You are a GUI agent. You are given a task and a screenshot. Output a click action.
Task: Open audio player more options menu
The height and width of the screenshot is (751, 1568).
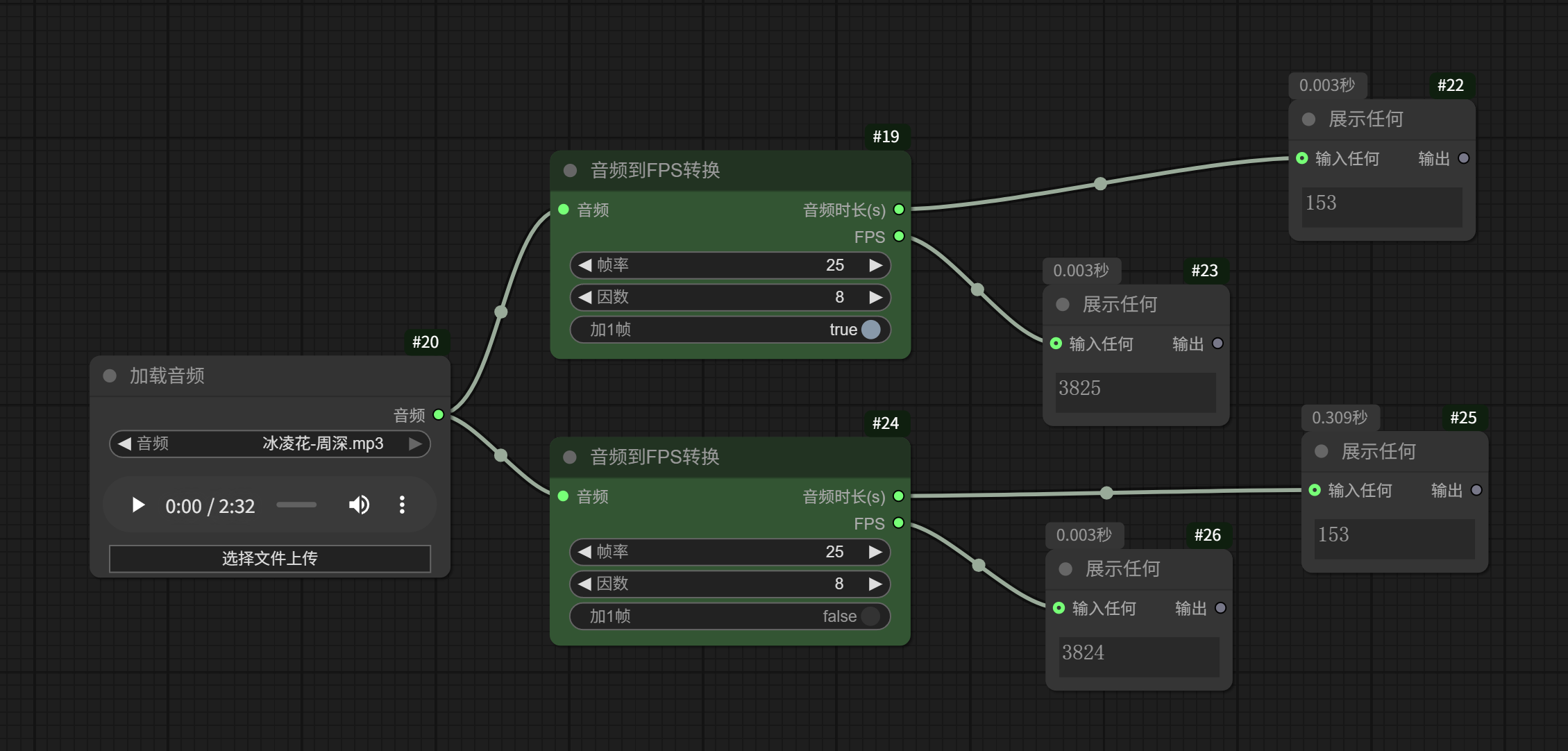[x=402, y=505]
